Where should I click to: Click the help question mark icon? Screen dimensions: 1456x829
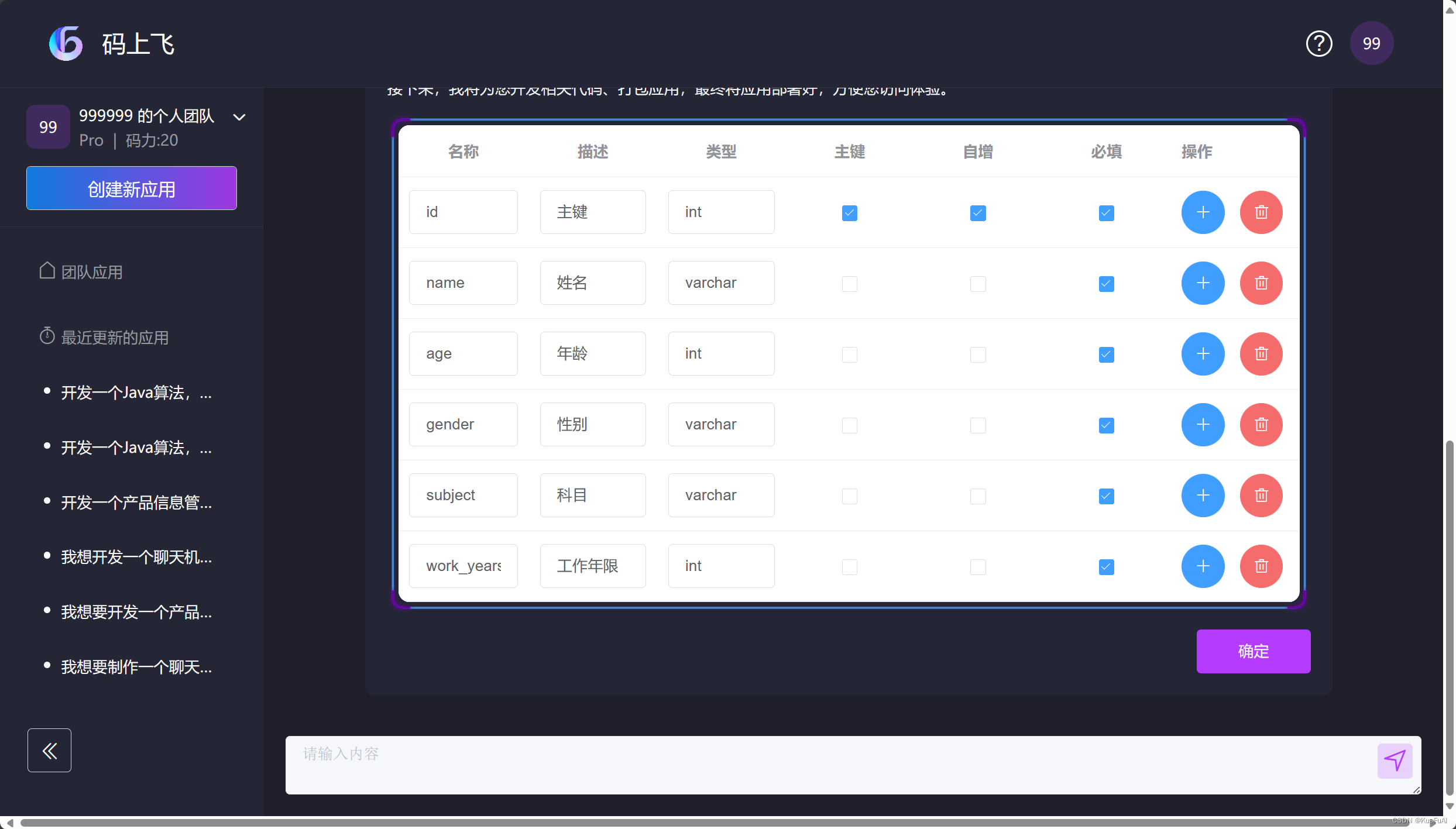[1319, 44]
